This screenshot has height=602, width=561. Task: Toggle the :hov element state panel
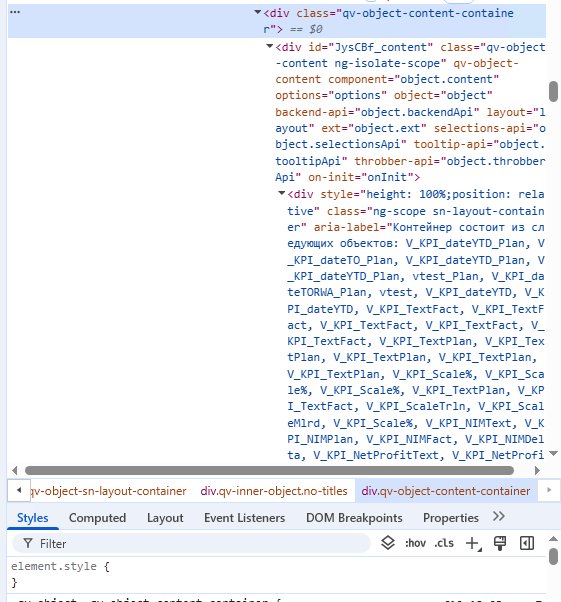pyautogui.click(x=415, y=543)
